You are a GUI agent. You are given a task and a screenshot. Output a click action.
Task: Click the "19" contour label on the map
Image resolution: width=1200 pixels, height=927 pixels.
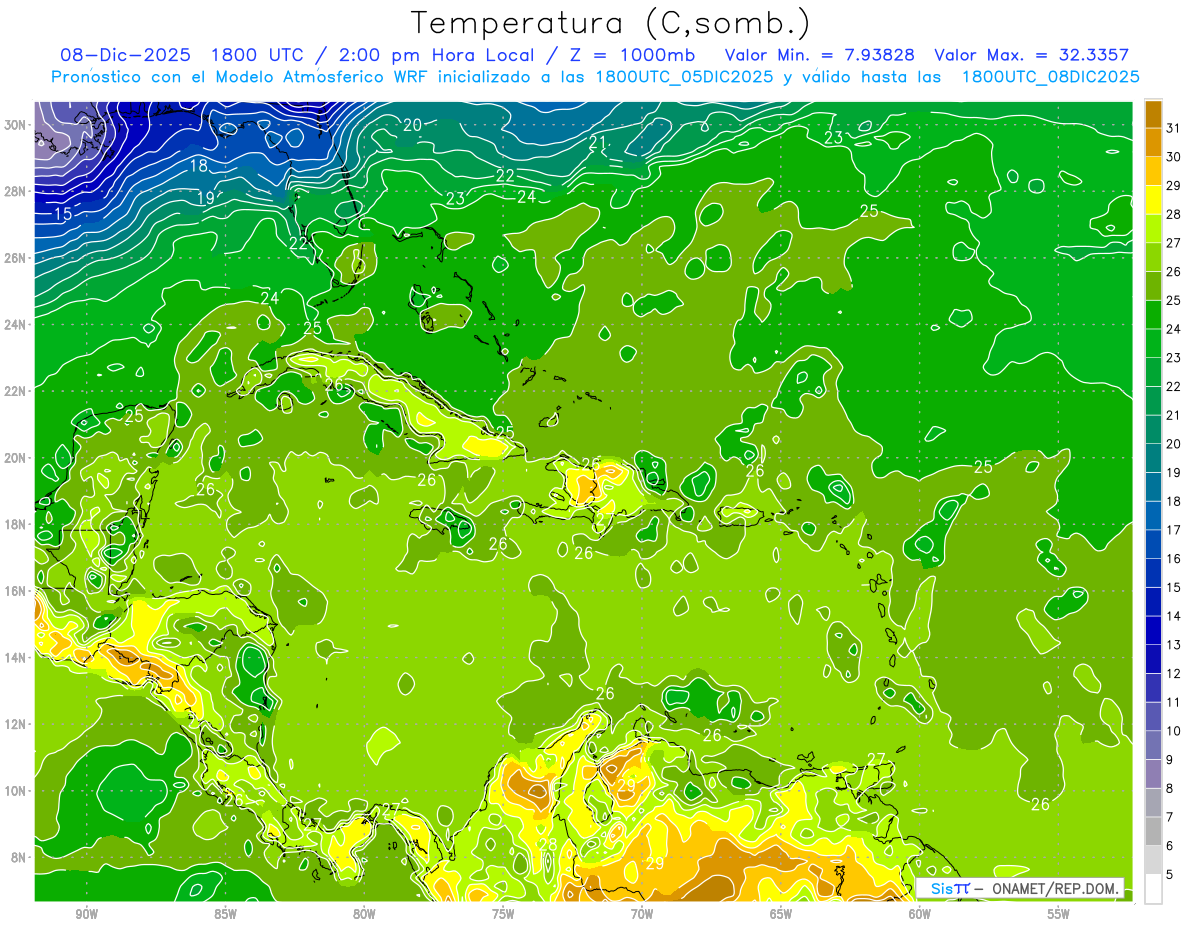click(205, 199)
